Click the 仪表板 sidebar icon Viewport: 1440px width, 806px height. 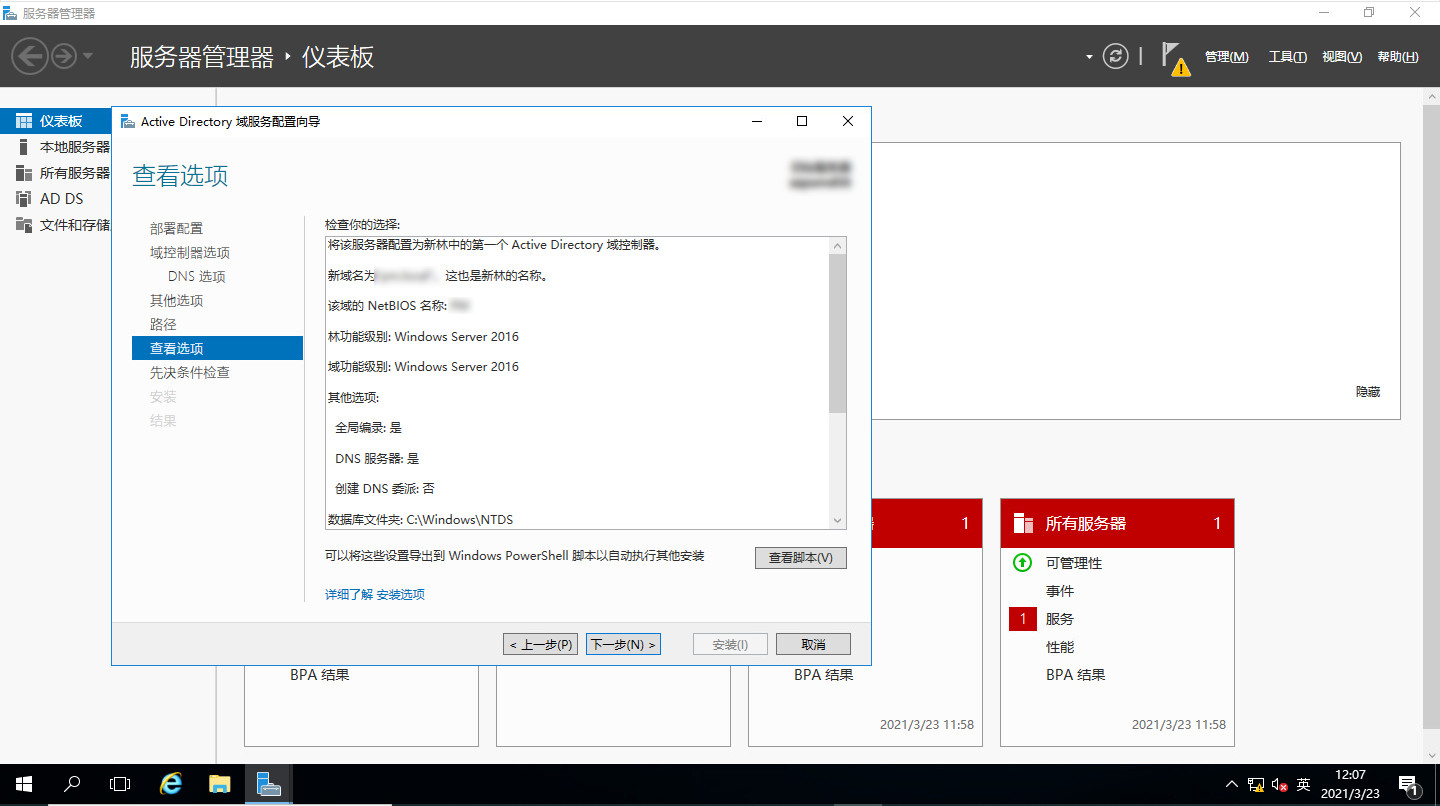click(24, 121)
